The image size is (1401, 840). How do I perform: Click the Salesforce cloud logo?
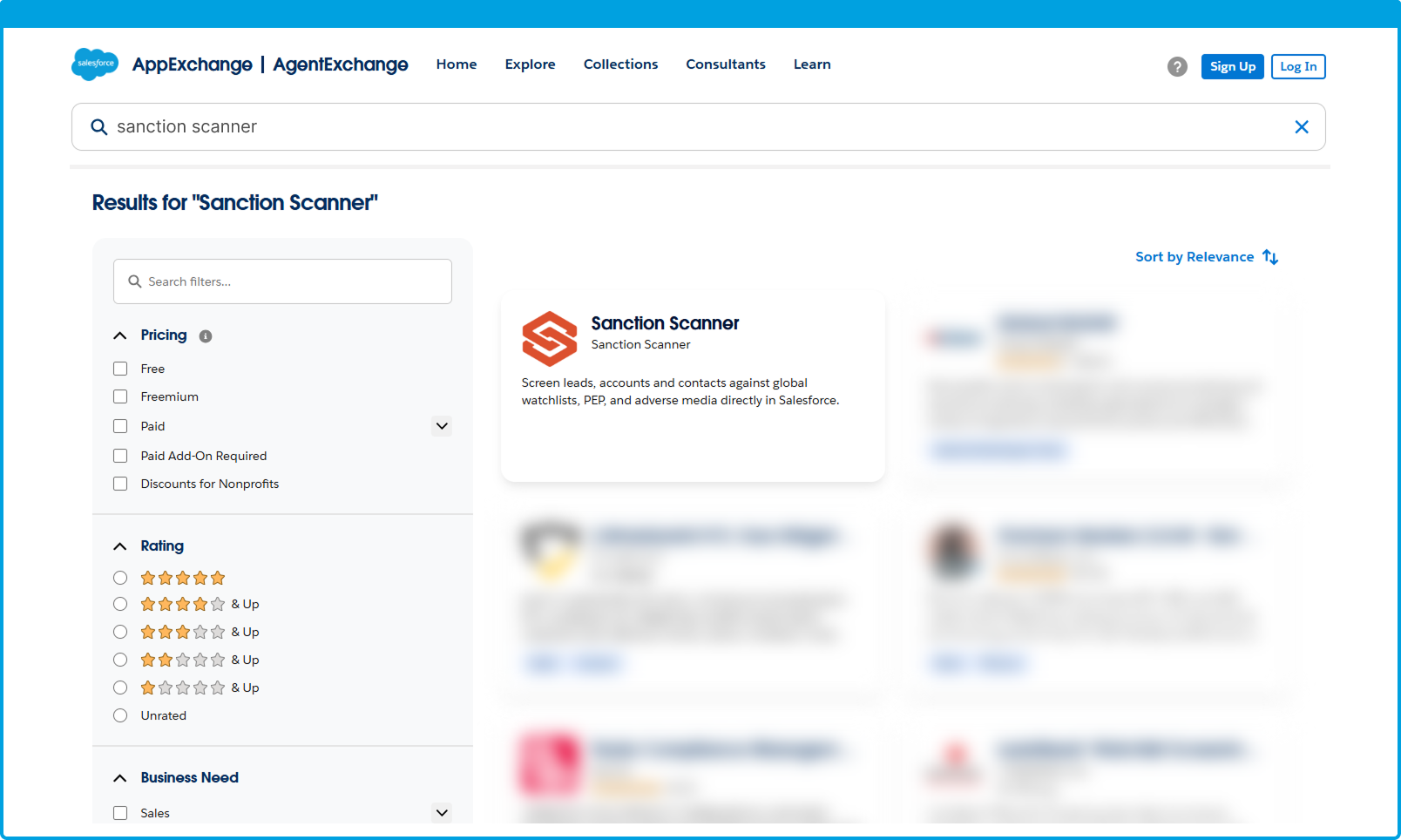(x=95, y=64)
